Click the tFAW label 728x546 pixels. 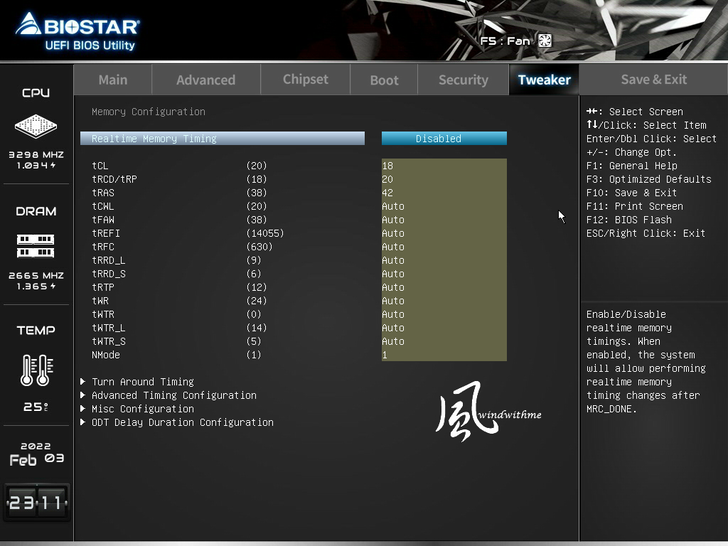(103, 220)
